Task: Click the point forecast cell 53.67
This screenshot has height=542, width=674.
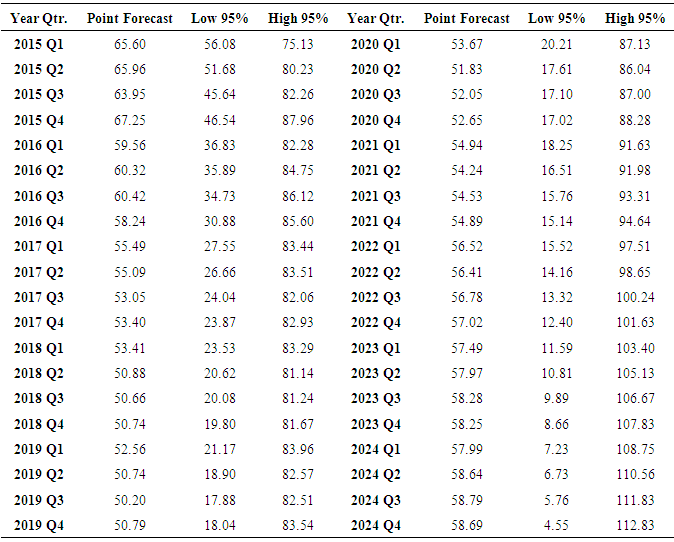Action: 467,45
